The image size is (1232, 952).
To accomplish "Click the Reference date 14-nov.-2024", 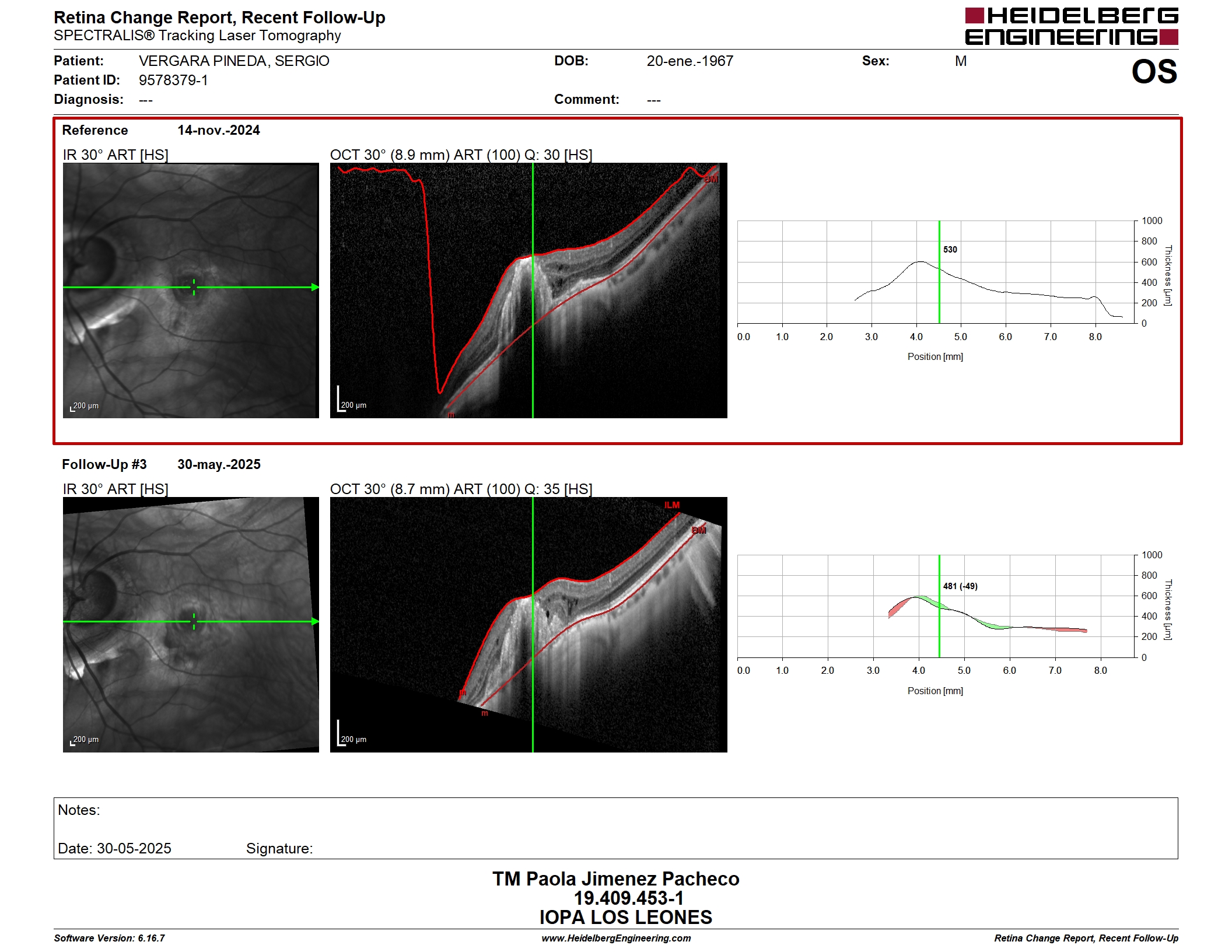I will click(x=219, y=131).
